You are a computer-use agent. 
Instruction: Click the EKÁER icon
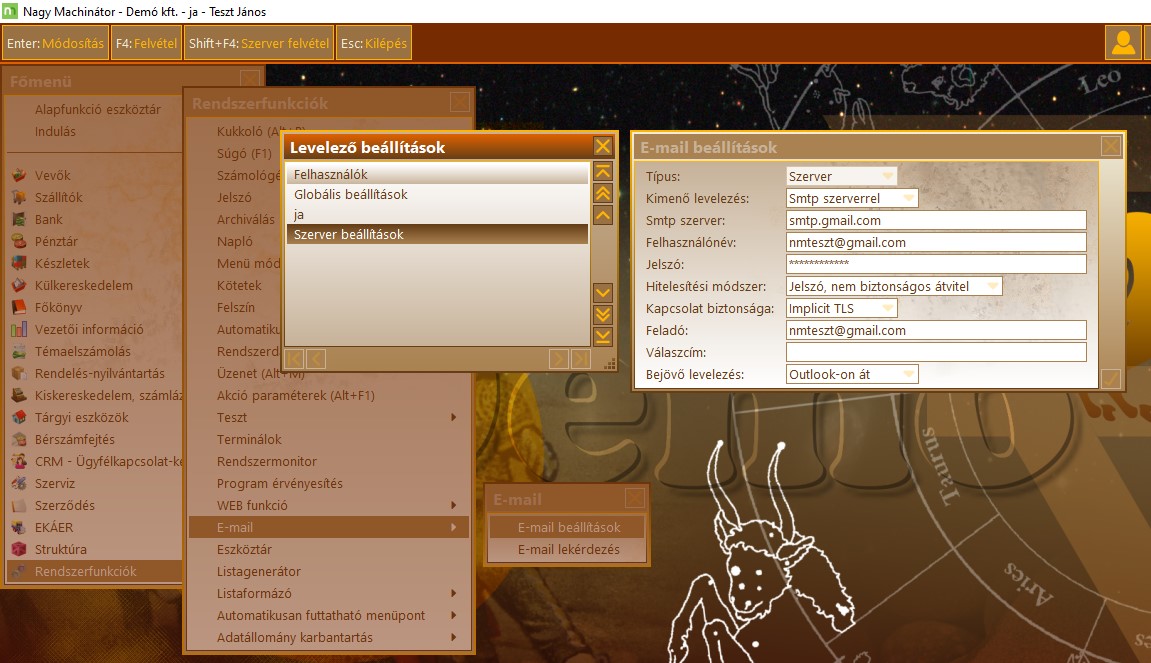click(x=19, y=528)
